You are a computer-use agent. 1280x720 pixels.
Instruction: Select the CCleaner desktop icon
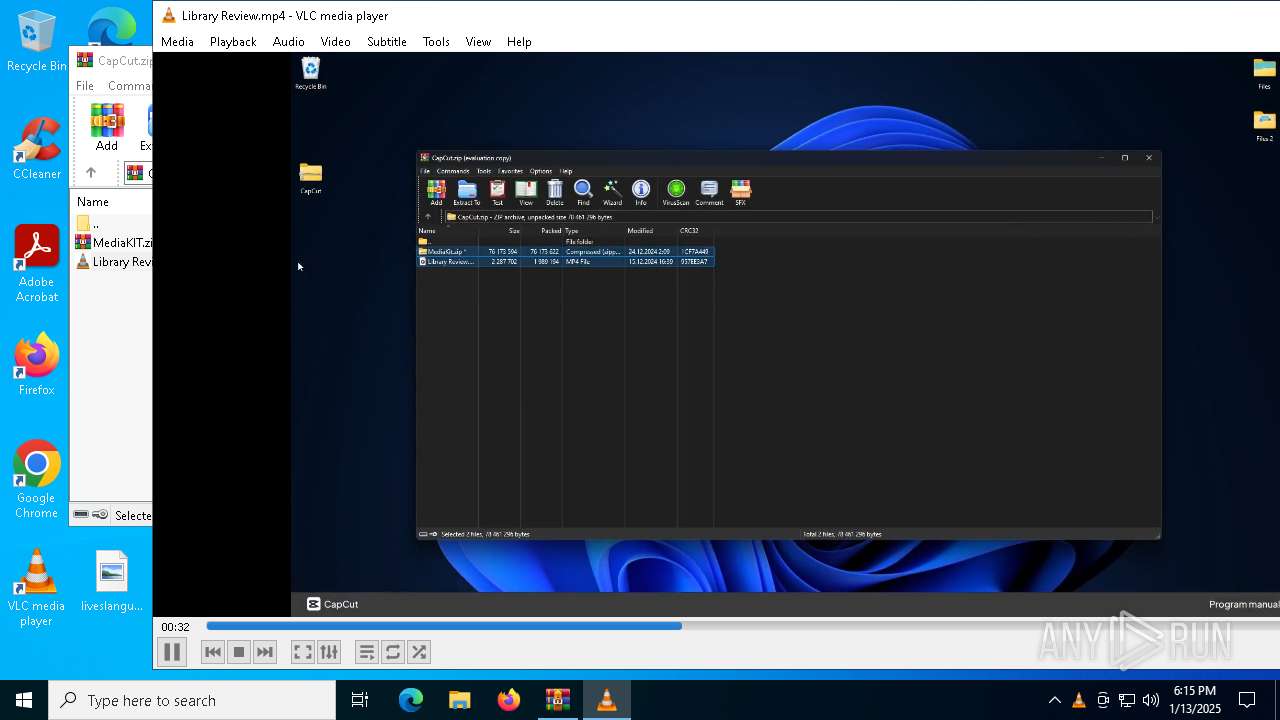pyautogui.click(x=37, y=148)
